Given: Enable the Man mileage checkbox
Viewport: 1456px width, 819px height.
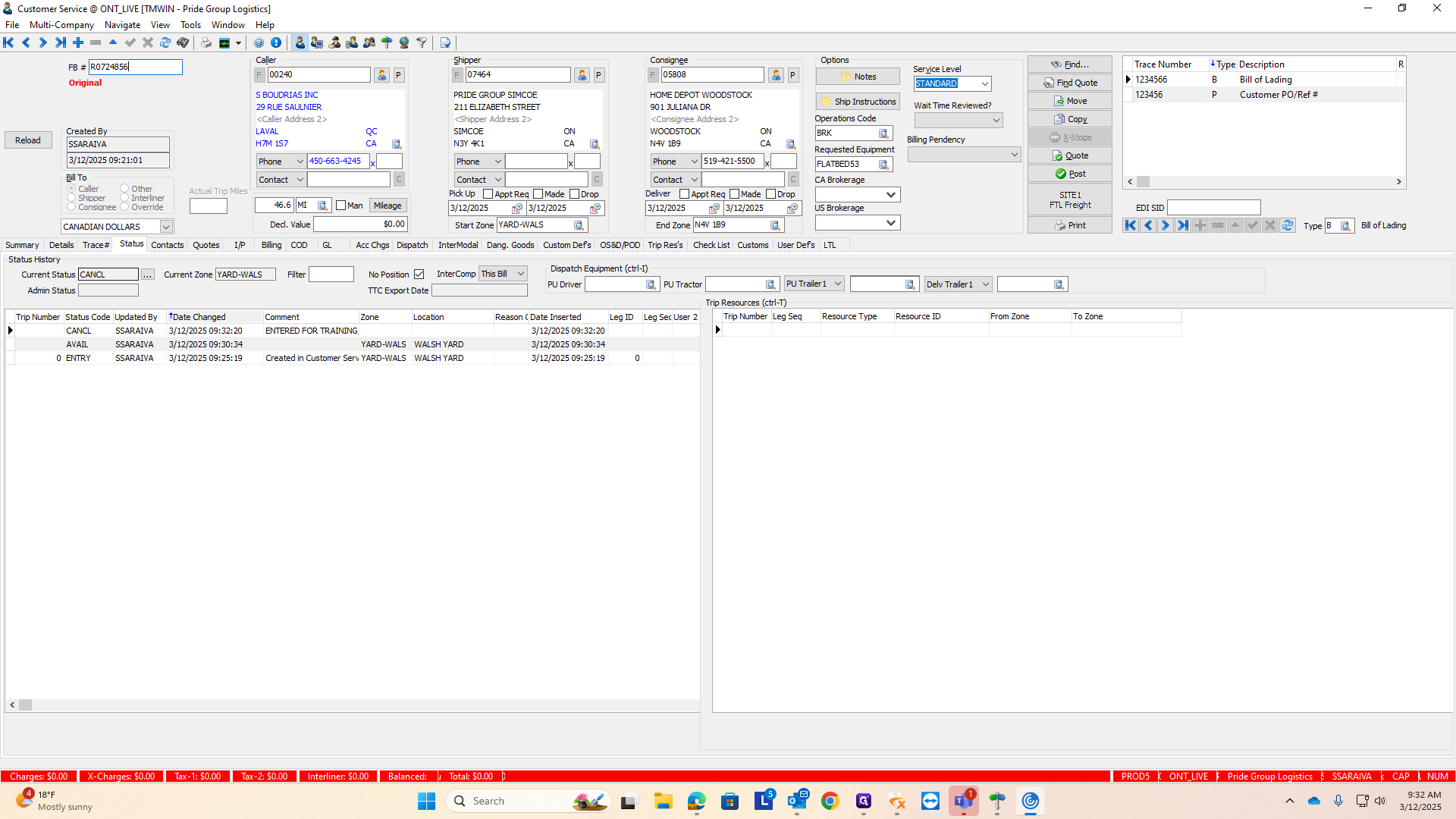Looking at the screenshot, I should coord(341,206).
